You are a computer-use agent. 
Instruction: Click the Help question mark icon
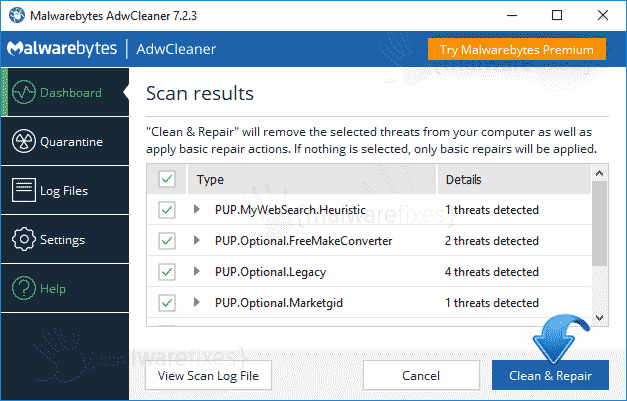(24, 288)
